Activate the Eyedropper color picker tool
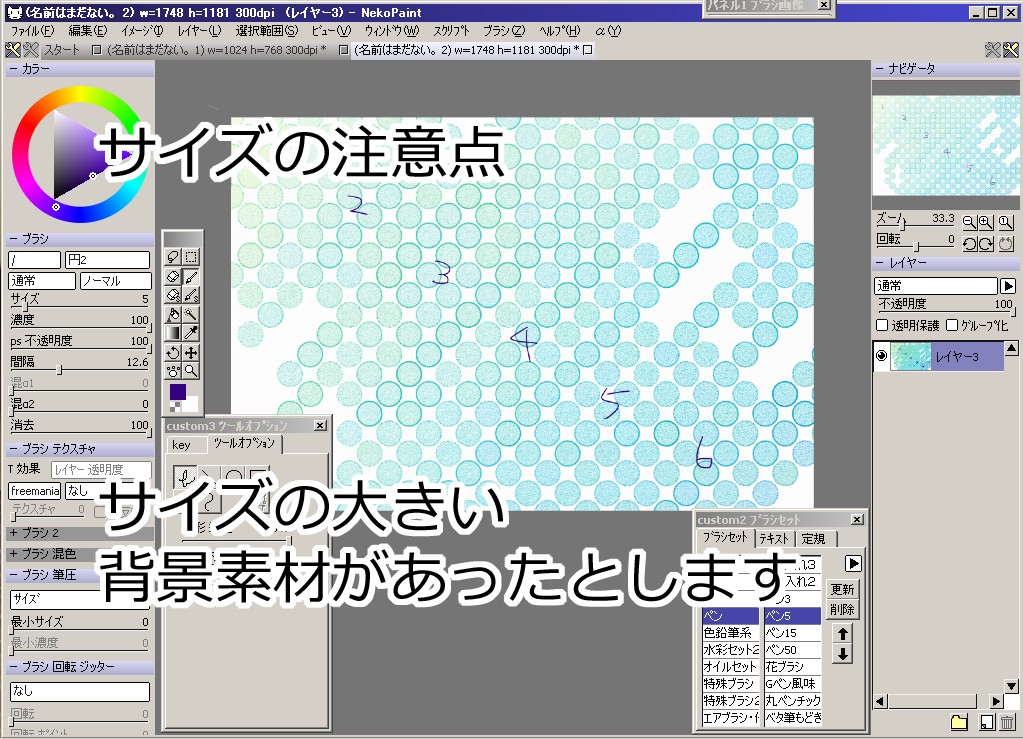The image size is (1023, 739). (191, 333)
